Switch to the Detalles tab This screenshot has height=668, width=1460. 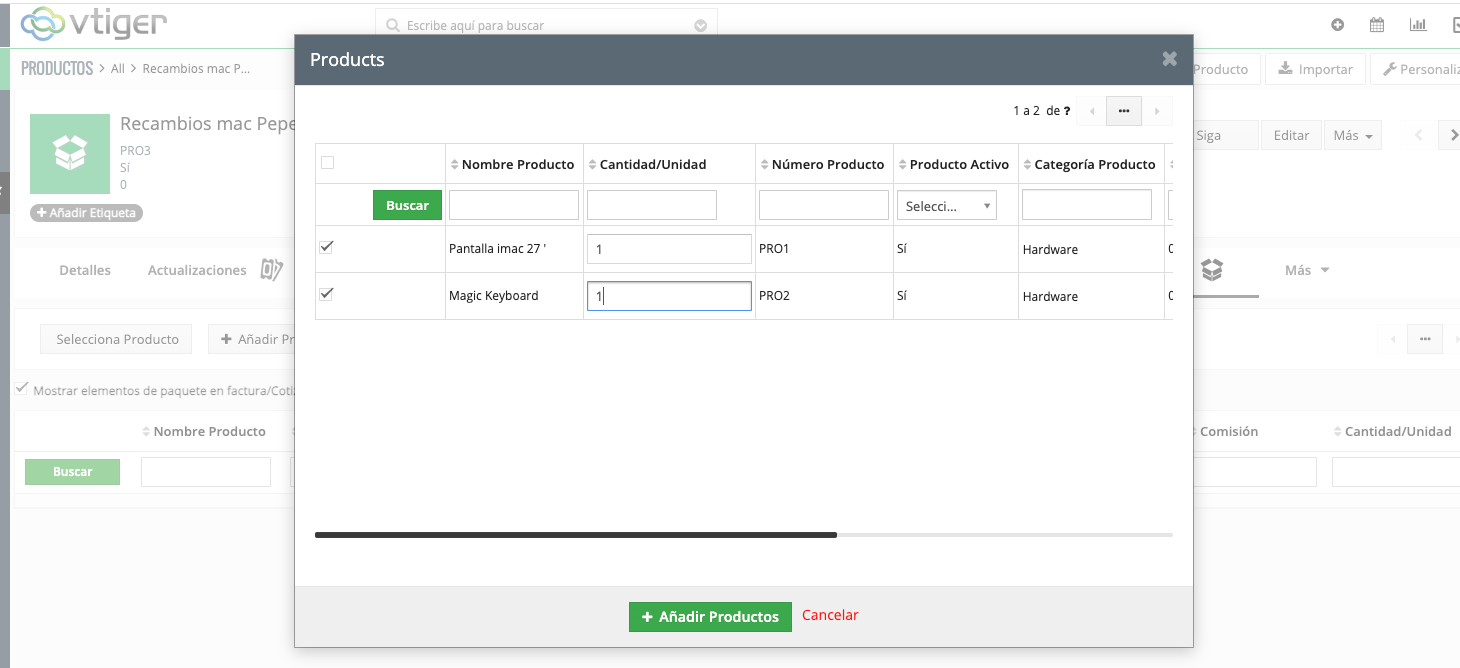pyautogui.click(x=85, y=270)
